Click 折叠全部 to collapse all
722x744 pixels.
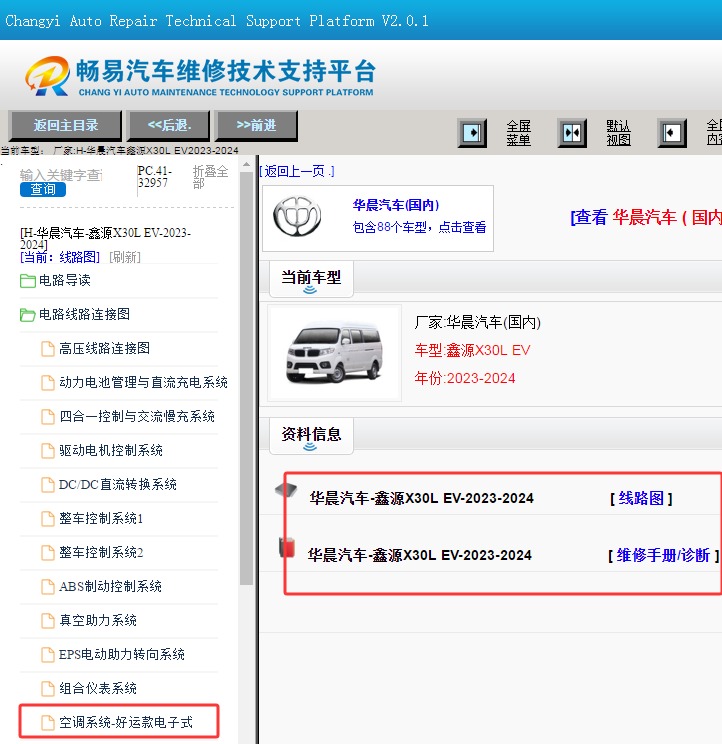coord(210,177)
